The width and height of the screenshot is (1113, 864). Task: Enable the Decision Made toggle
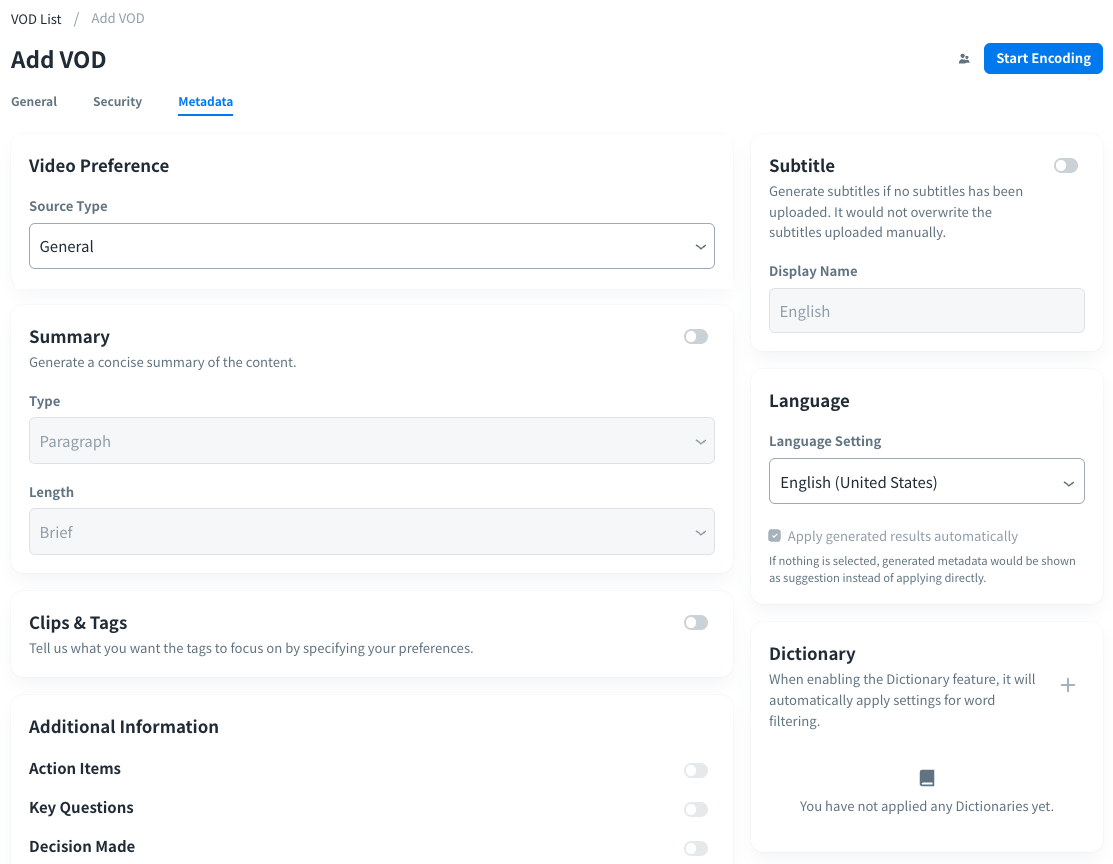pos(695,848)
